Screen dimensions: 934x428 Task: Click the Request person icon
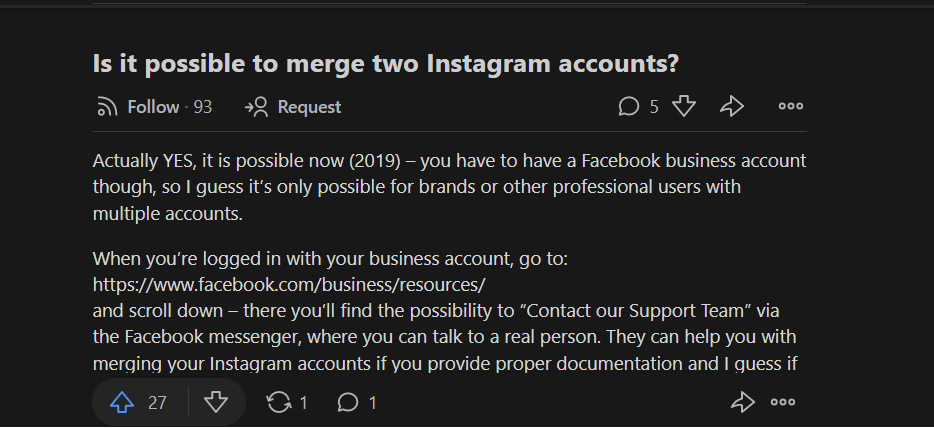[x=257, y=107]
